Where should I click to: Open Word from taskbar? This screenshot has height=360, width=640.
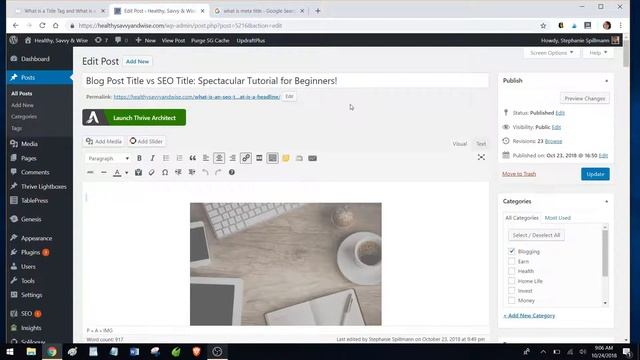tap(134, 351)
